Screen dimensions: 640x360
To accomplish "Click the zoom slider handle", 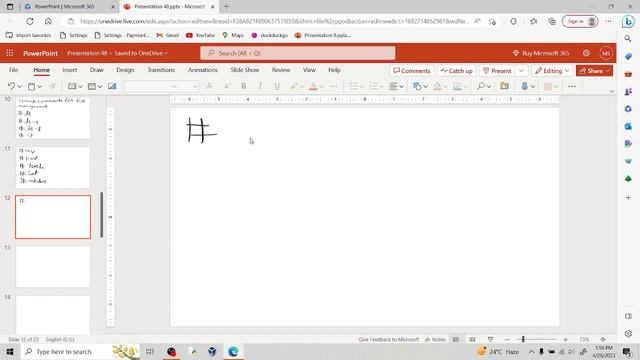I will tap(523, 339).
